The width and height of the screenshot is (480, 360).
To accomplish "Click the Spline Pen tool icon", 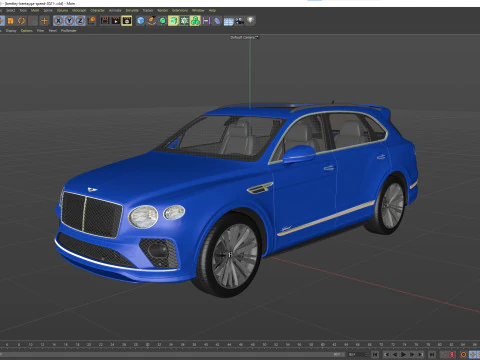I will (152, 21).
